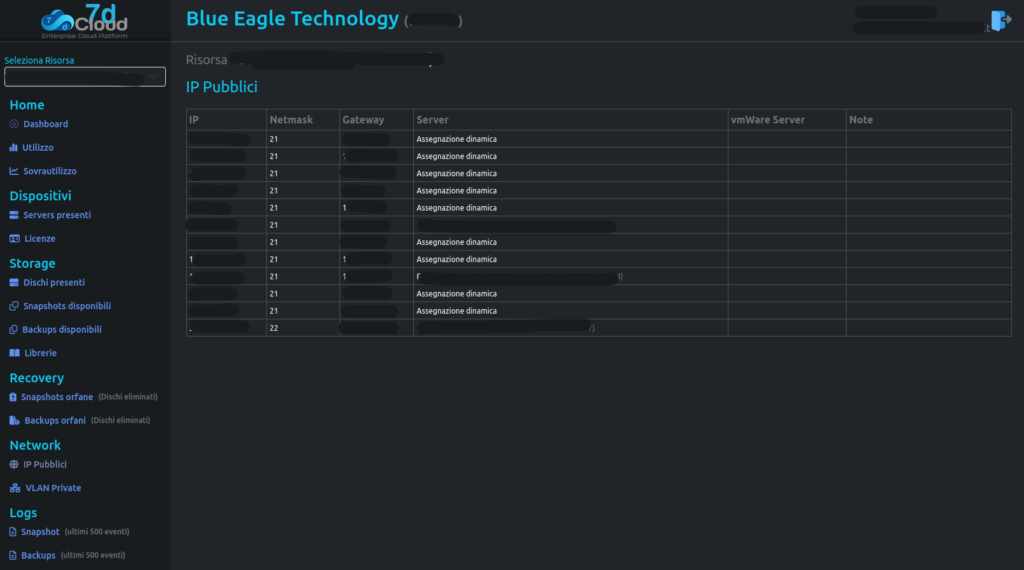The height and width of the screenshot is (570, 1024).
Task: Open Backups orfani list
Action: [x=54, y=421]
